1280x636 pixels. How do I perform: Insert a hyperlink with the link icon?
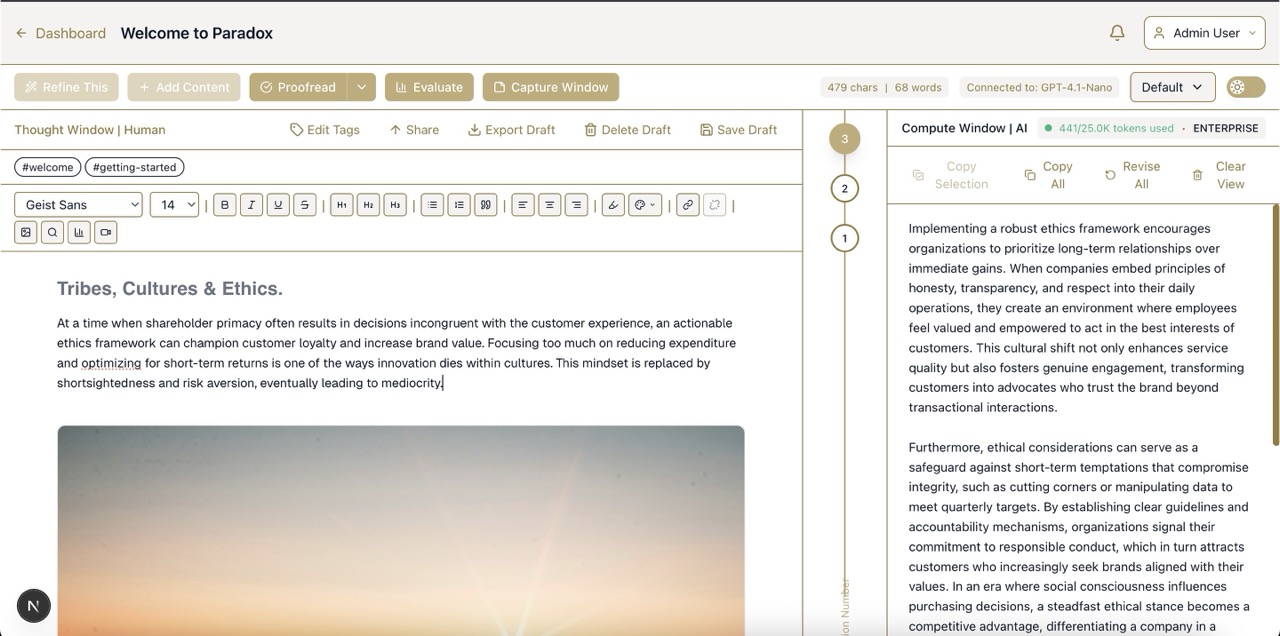687,205
